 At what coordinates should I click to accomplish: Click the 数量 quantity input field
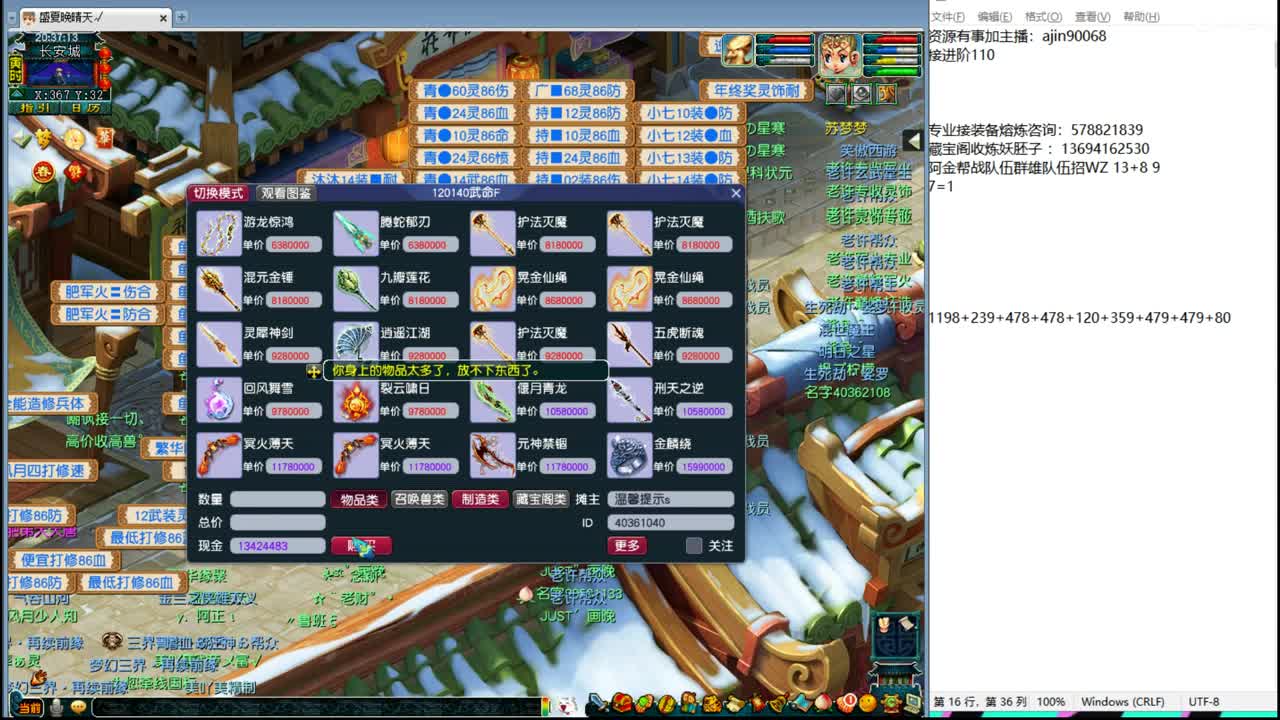(278, 499)
